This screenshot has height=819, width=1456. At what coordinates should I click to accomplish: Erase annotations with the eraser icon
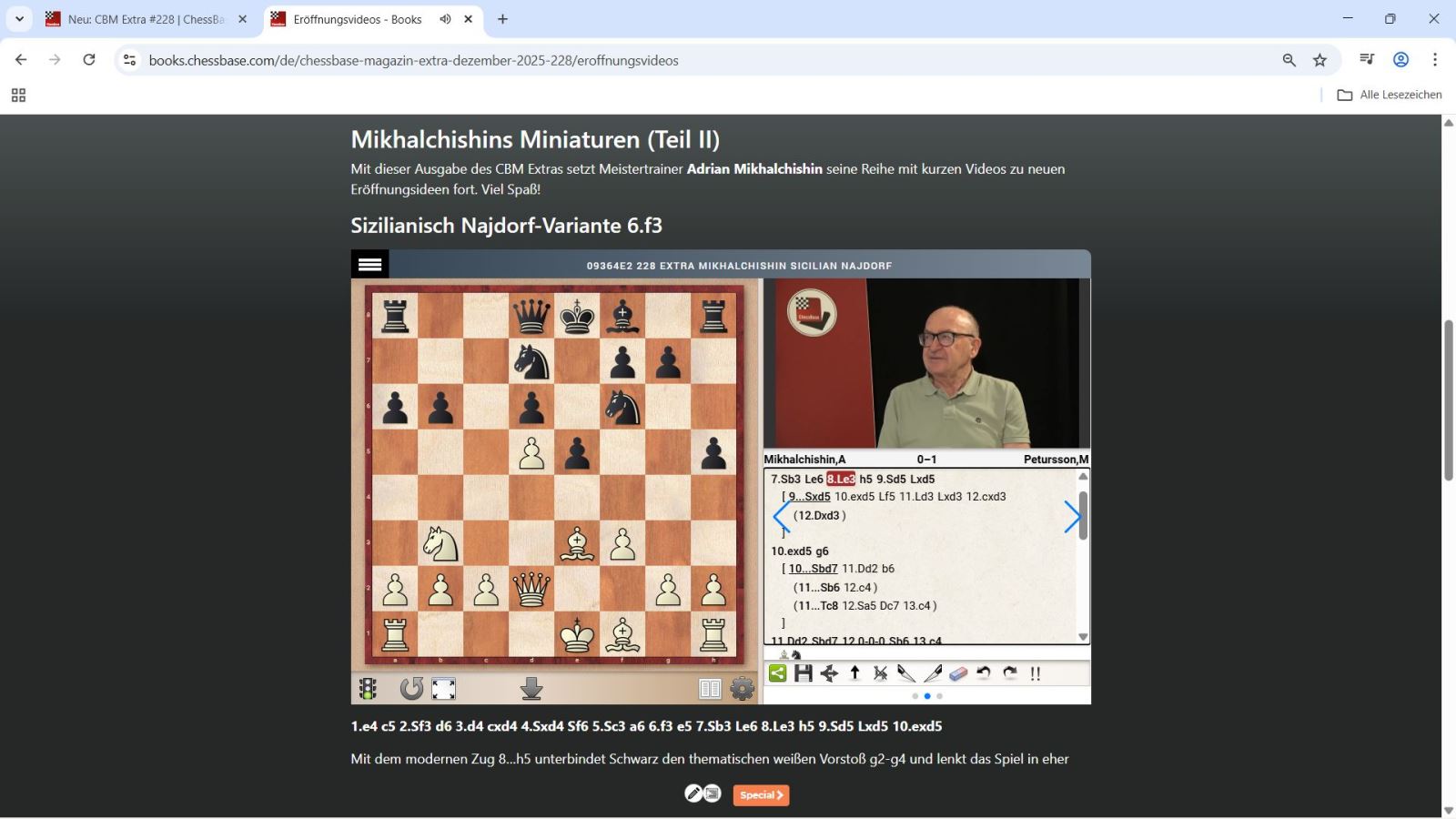pyautogui.click(x=958, y=673)
